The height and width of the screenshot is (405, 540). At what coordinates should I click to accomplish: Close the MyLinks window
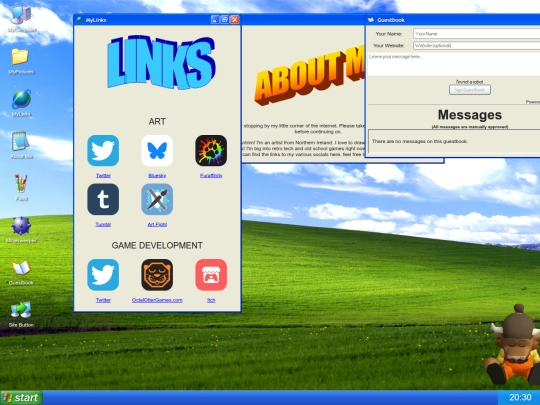(x=235, y=20)
